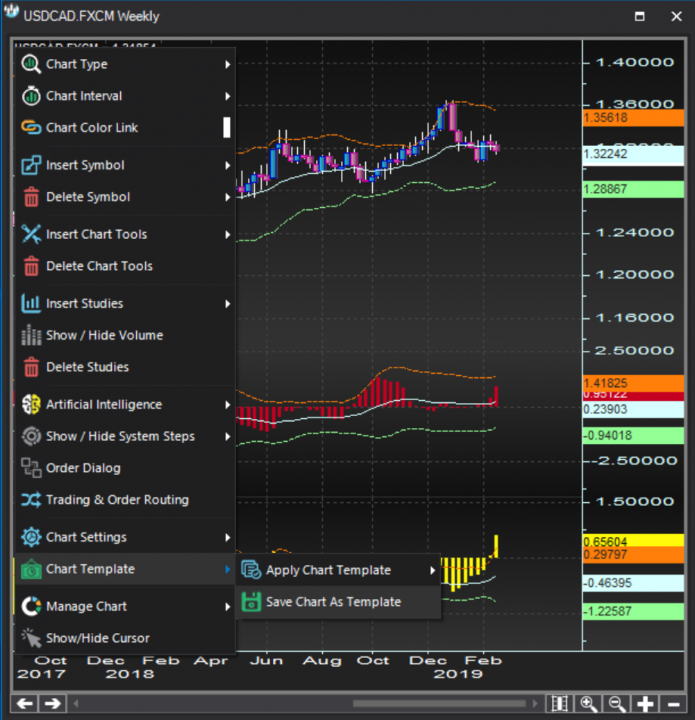Click the white Chart Color Link swatch
695x720 pixels.
tap(226, 127)
